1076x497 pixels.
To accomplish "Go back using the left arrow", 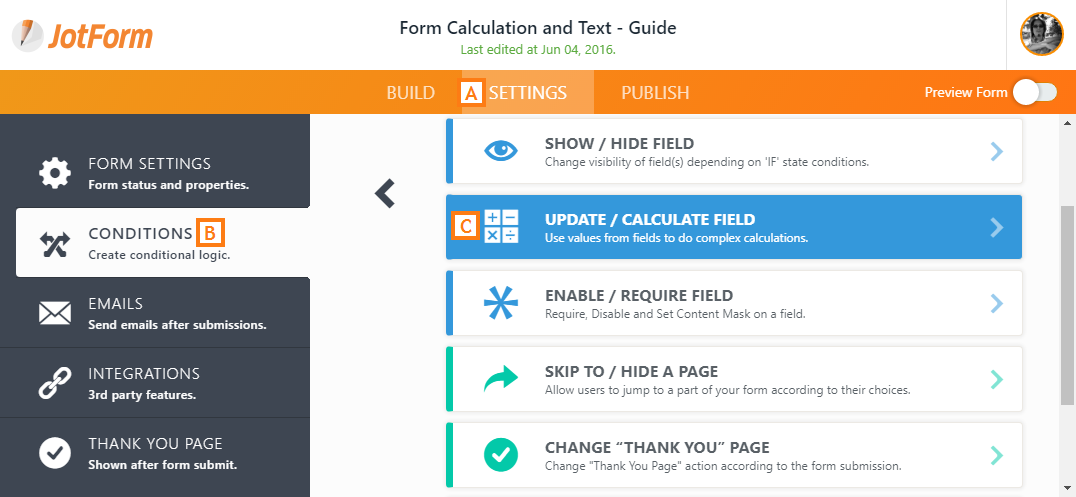I will coord(386,193).
